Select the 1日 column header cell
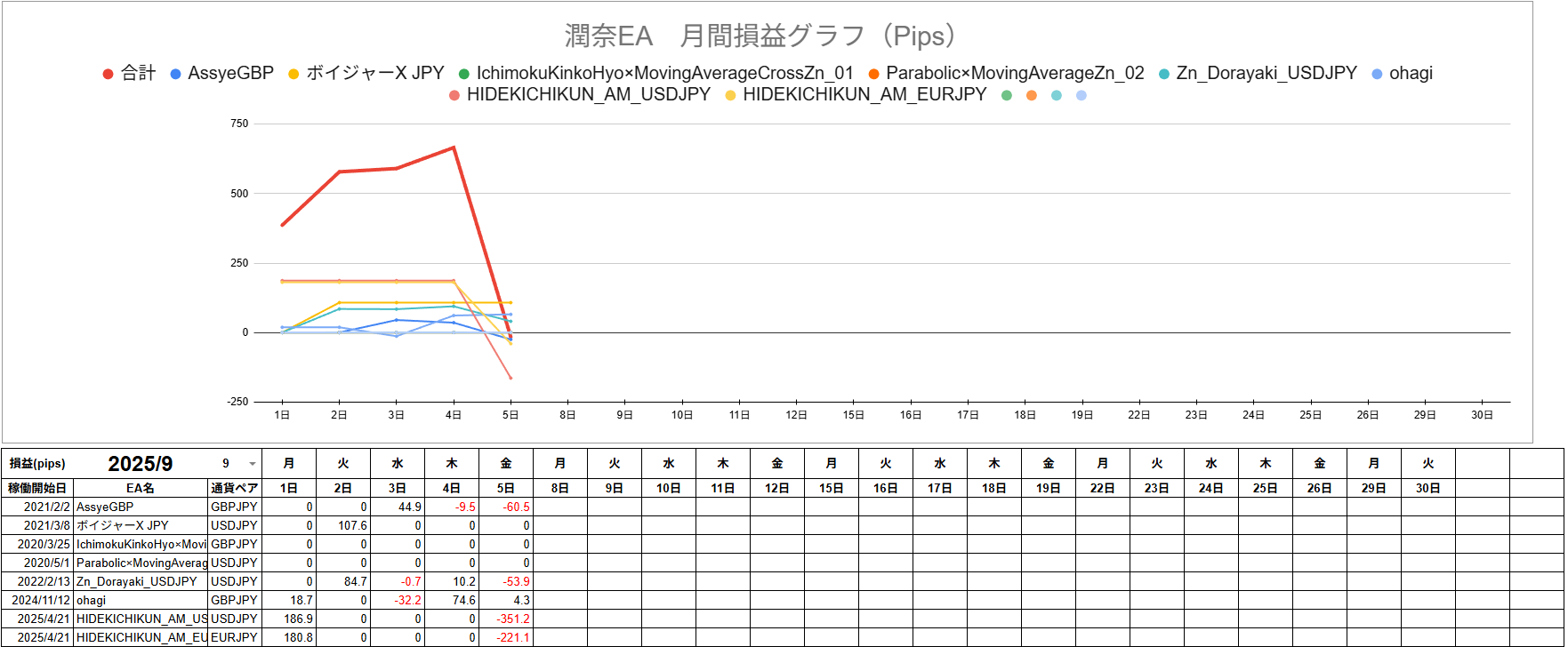1568x647 pixels. pyautogui.click(x=289, y=488)
